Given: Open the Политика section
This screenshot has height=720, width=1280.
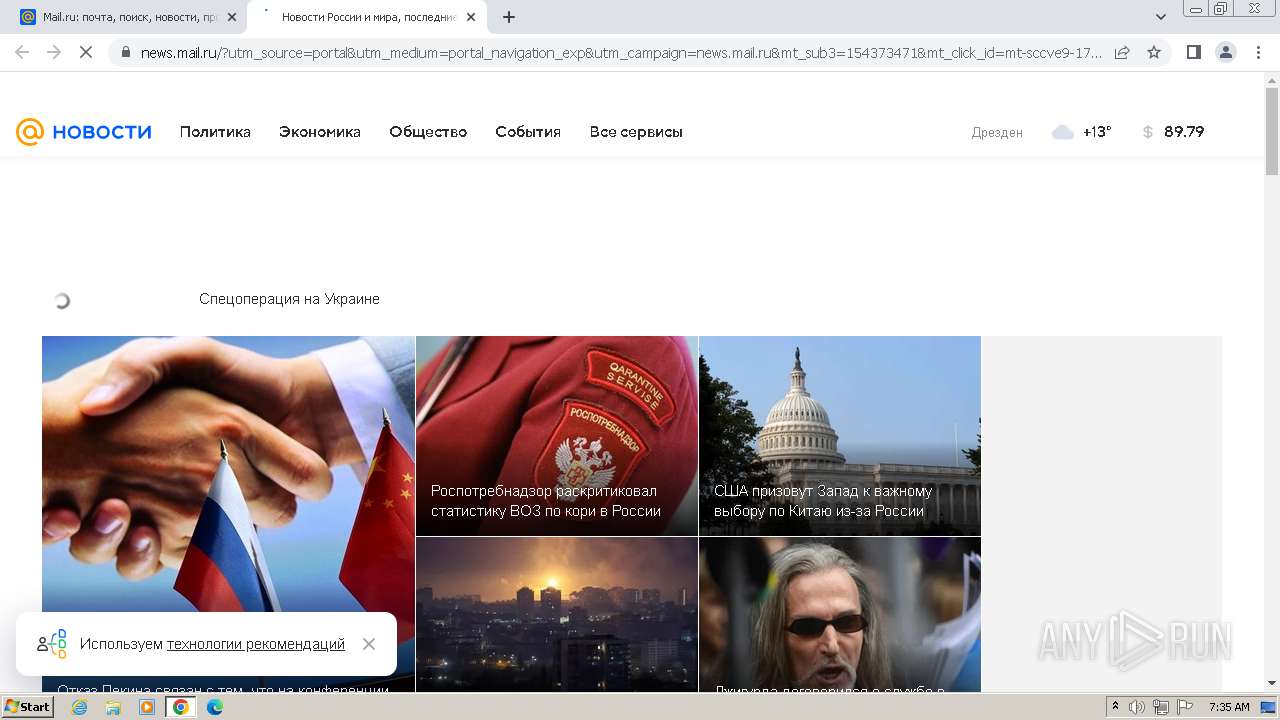Looking at the screenshot, I should (x=215, y=132).
